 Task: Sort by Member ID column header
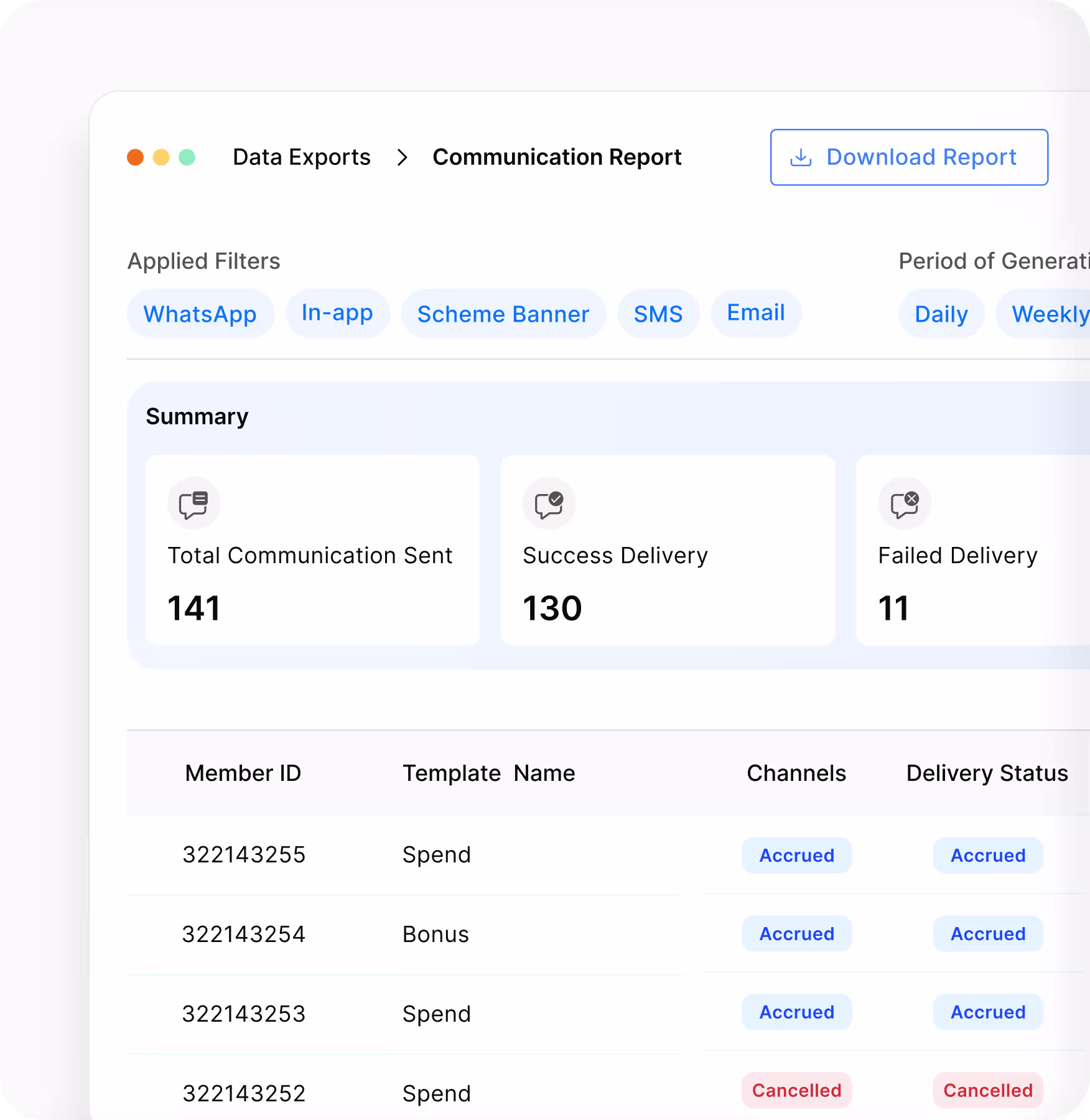[243, 773]
